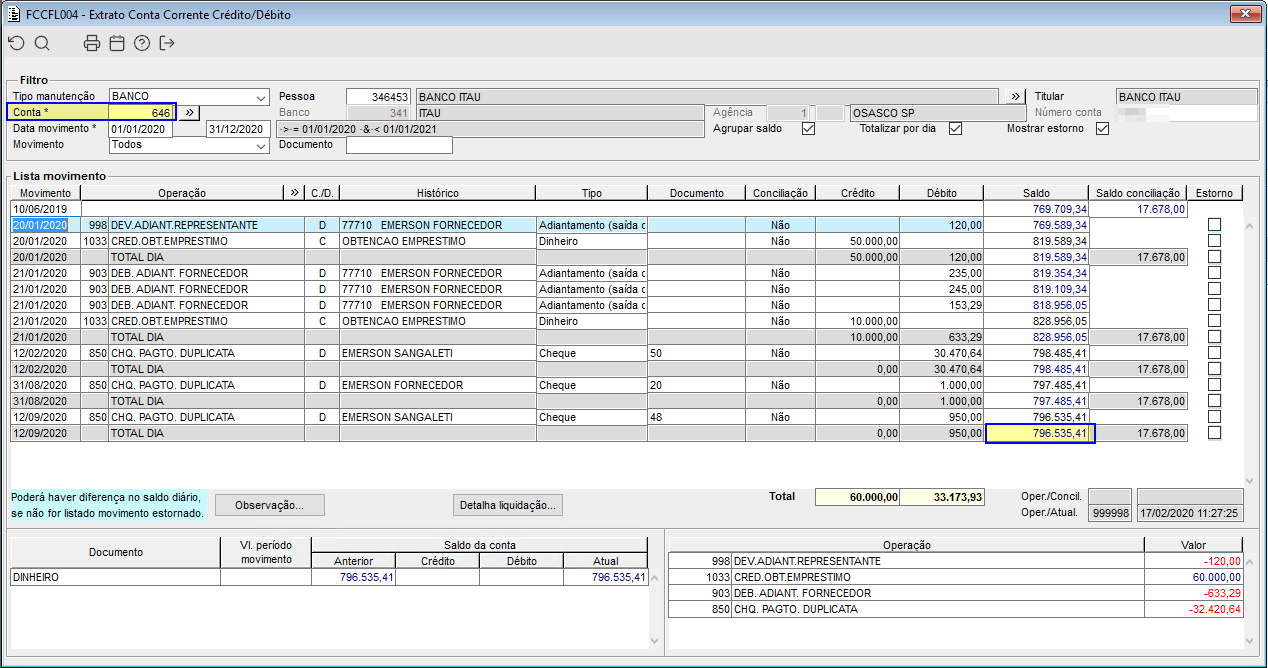This screenshot has height=668, width=1268.
Task: Open the Tipo manutenção dropdown
Action: click(x=261, y=97)
